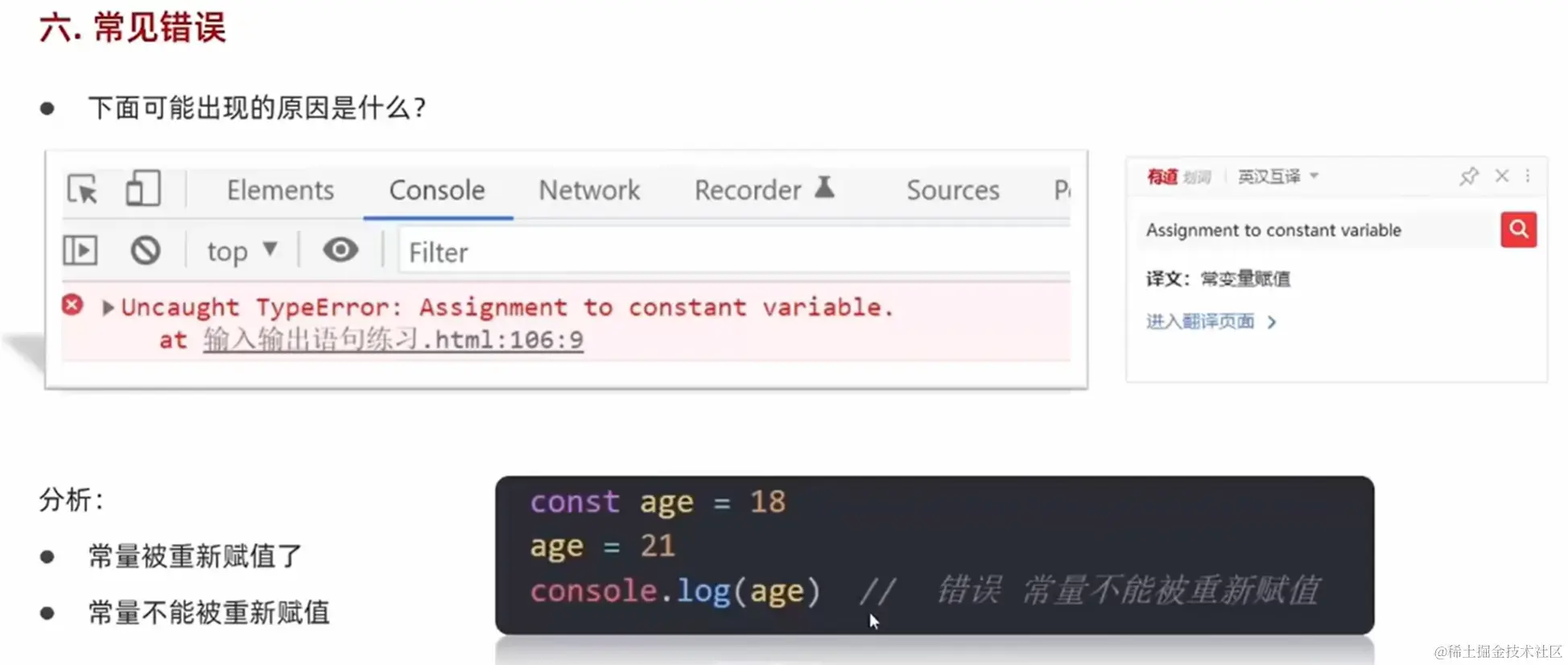Toggle the live expression eye icon

pos(340,250)
